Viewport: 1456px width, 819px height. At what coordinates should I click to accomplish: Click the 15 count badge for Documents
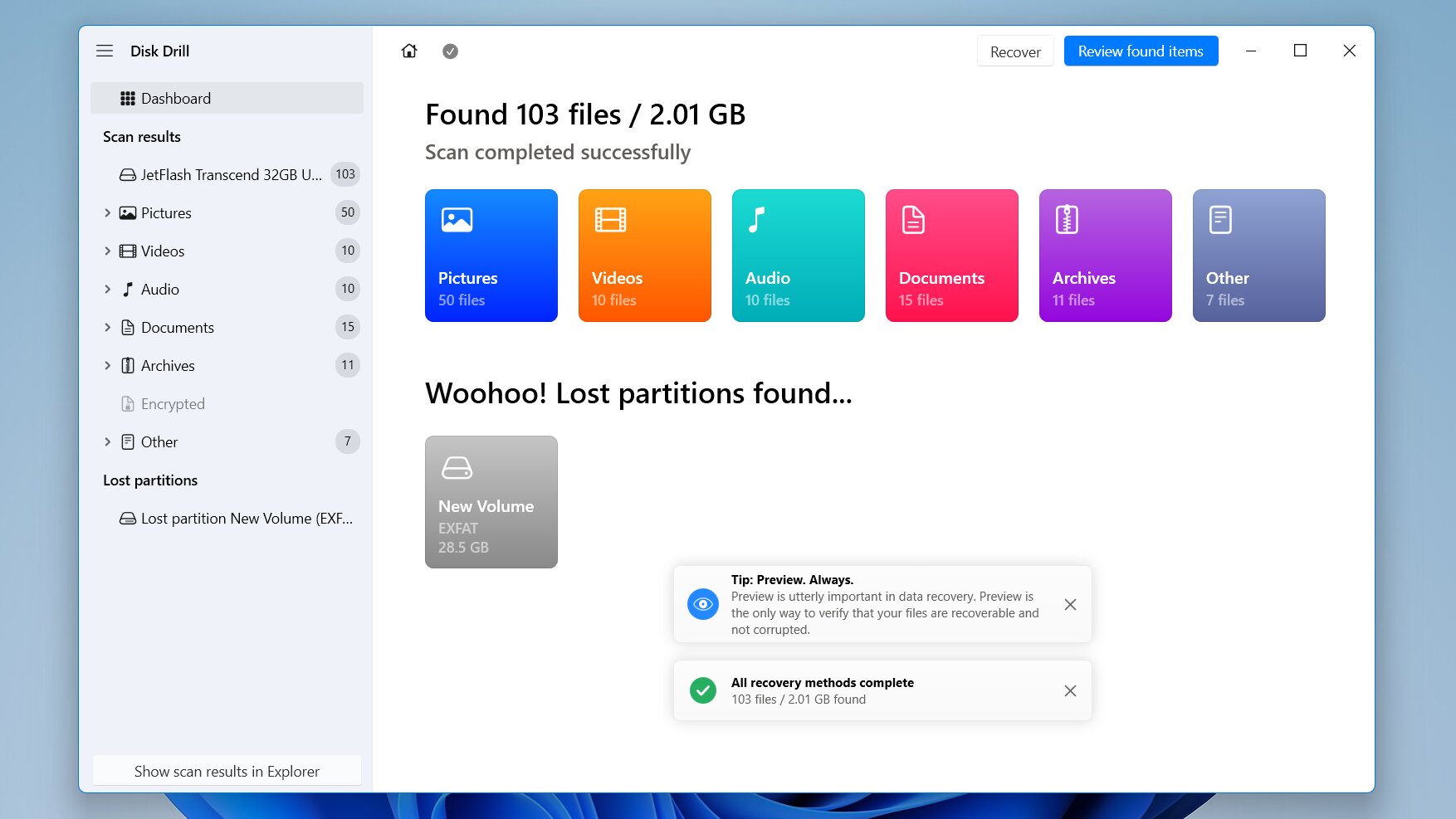tap(348, 327)
